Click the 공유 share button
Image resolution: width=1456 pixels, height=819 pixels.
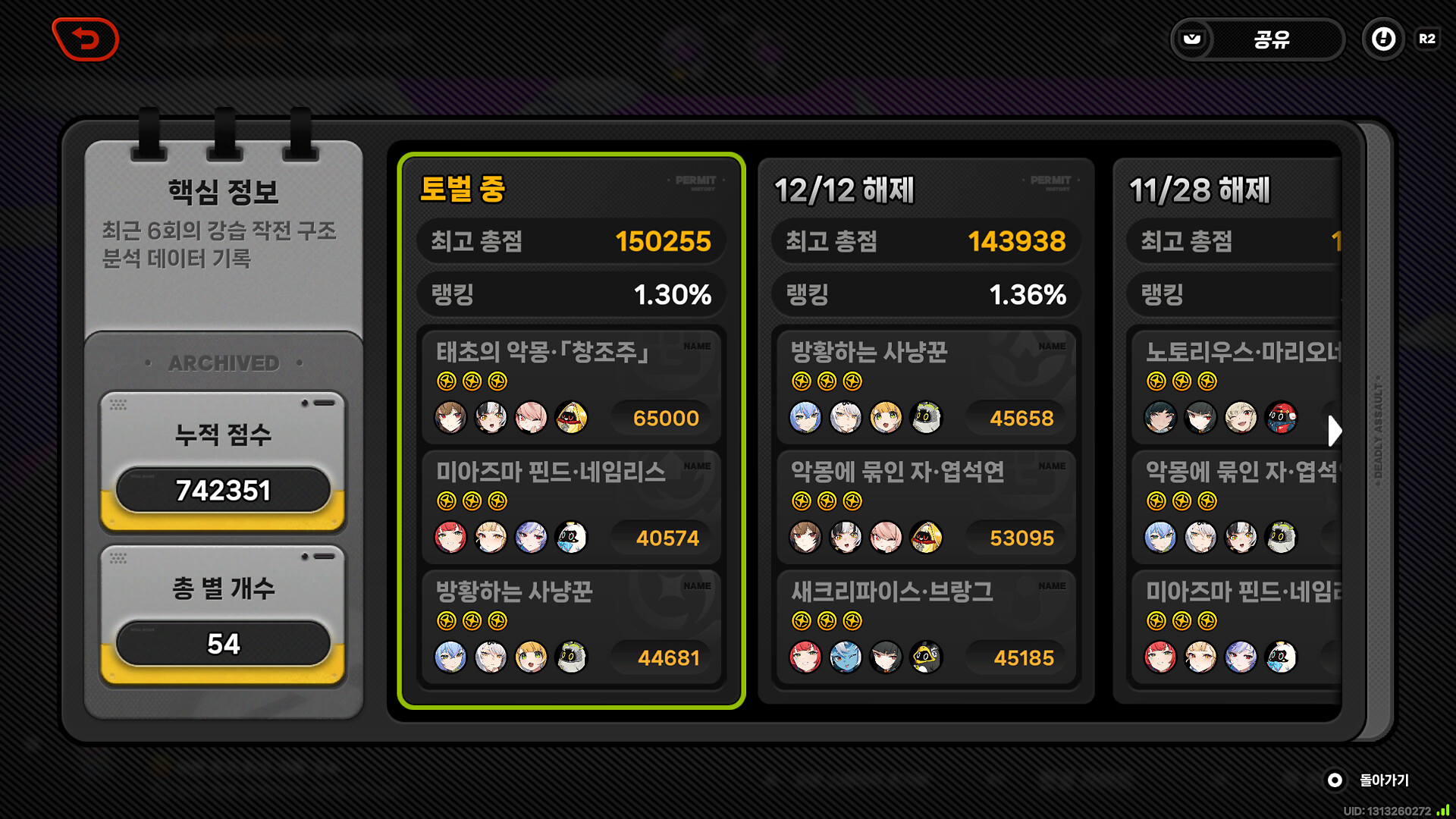click(x=1258, y=39)
